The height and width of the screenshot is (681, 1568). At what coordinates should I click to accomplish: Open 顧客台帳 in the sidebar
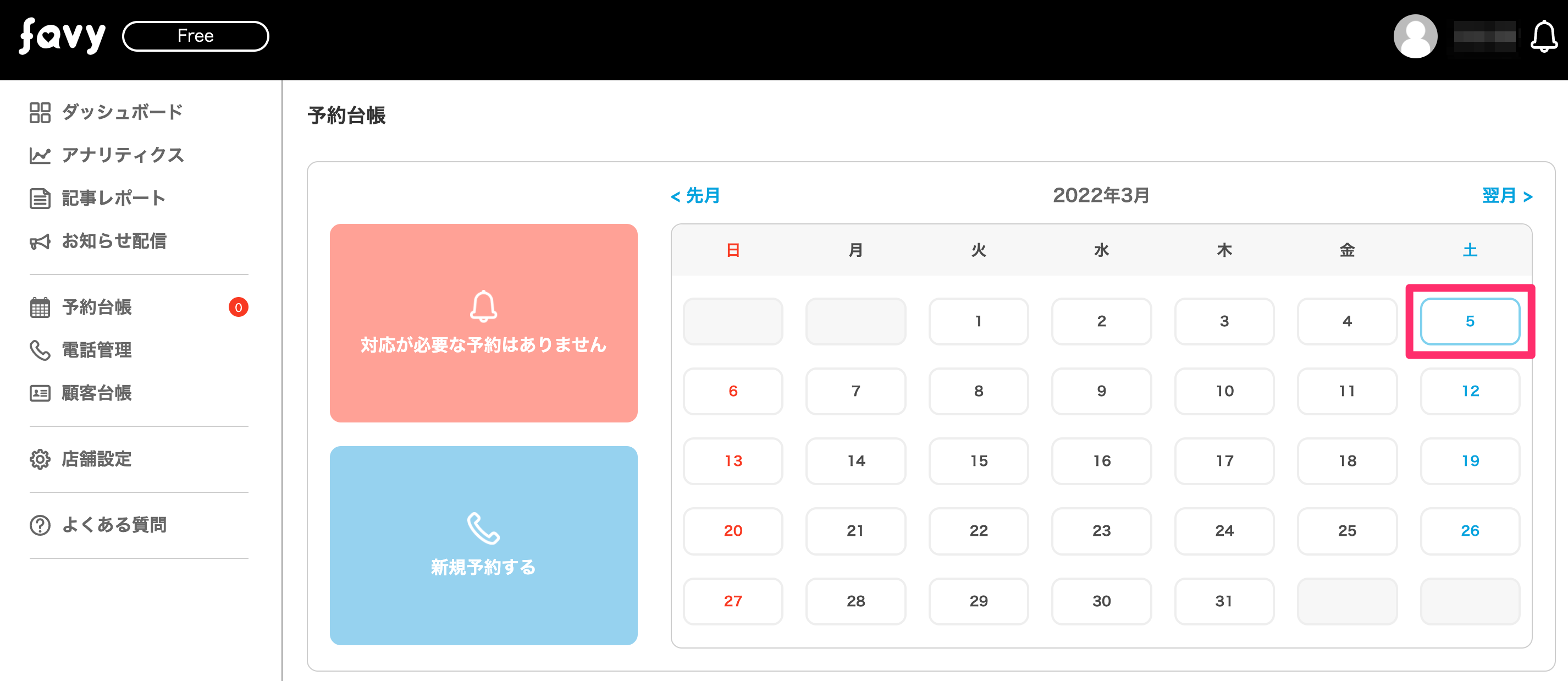(x=96, y=393)
